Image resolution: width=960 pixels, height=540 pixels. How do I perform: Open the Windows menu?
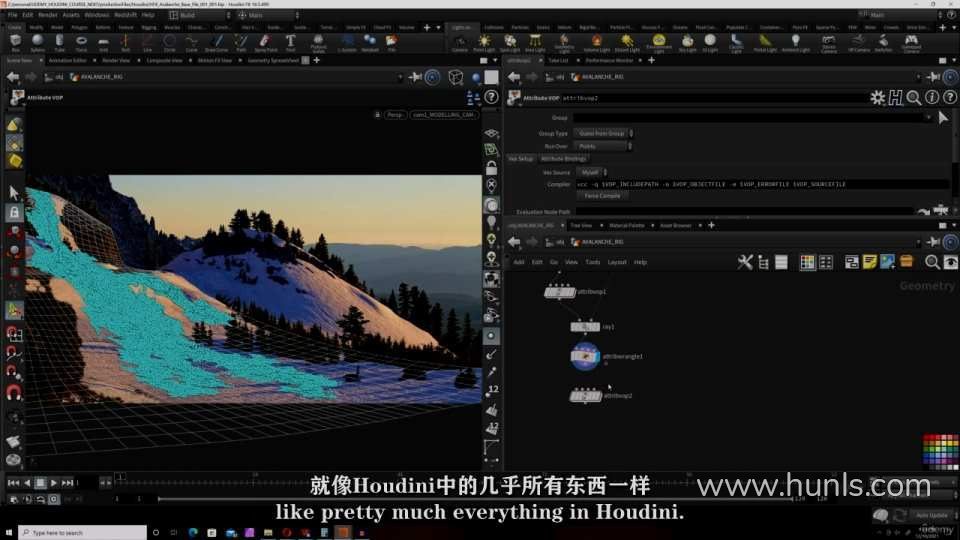tap(97, 15)
